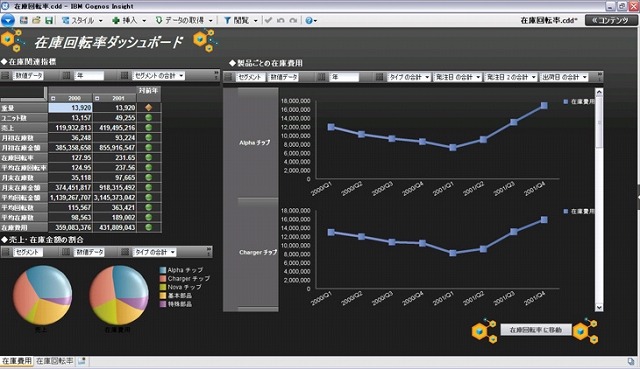Click 特殊部品 purple legend swatch
This screenshot has width=640, height=369.
(x=163, y=304)
